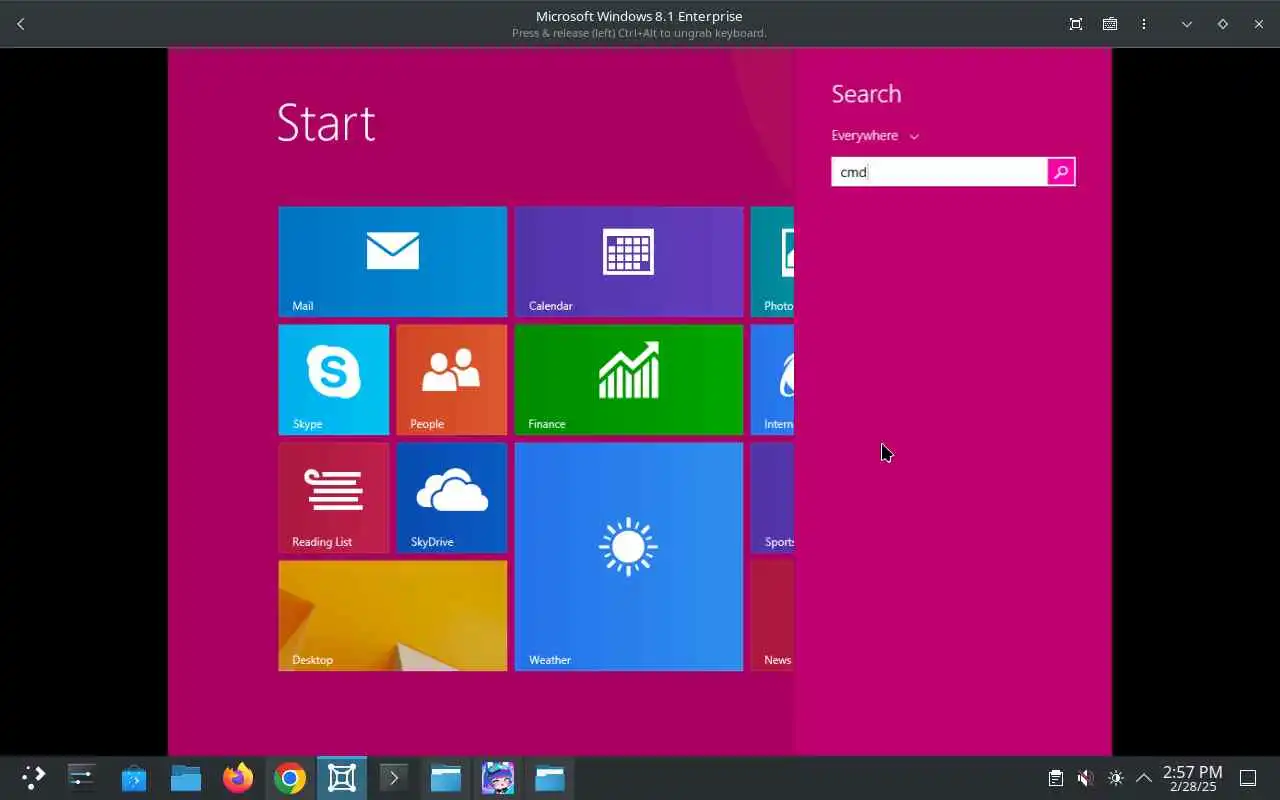Open the Desktop tile

pyautogui.click(x=393, y=616)
